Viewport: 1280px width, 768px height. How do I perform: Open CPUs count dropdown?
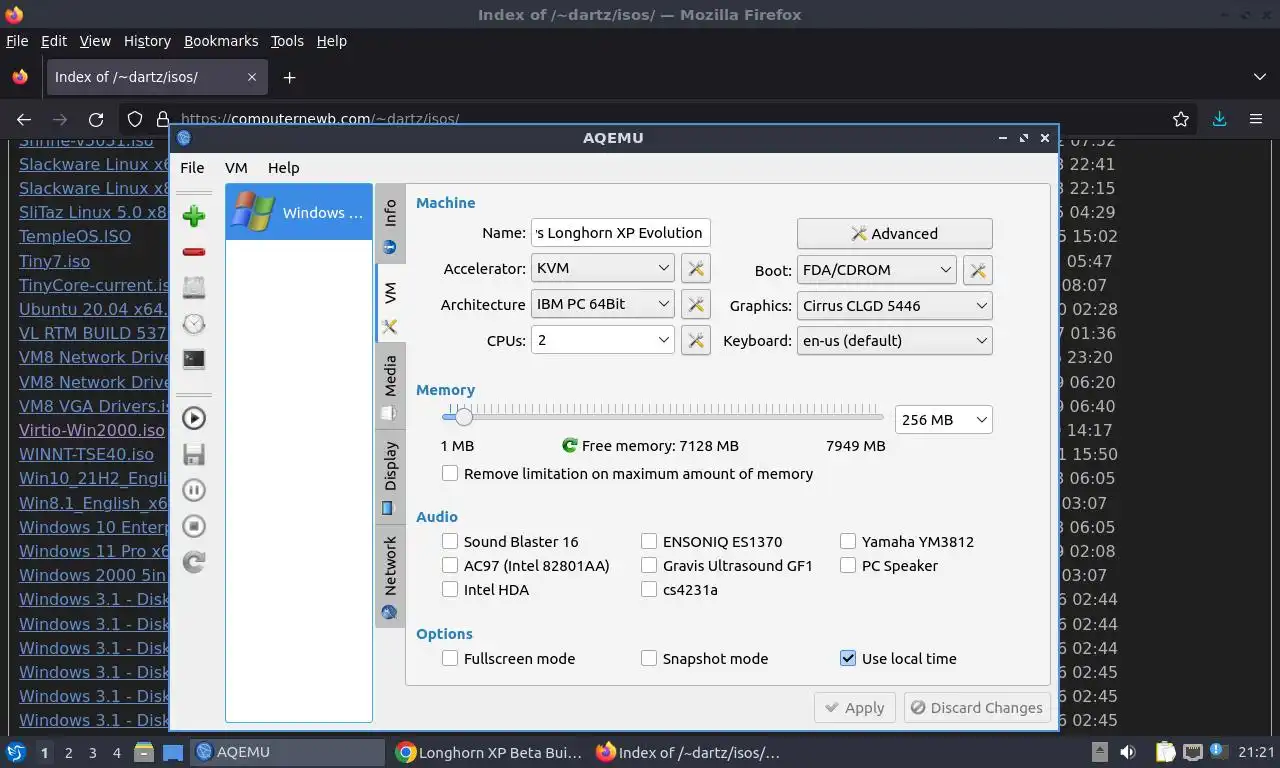603,340
